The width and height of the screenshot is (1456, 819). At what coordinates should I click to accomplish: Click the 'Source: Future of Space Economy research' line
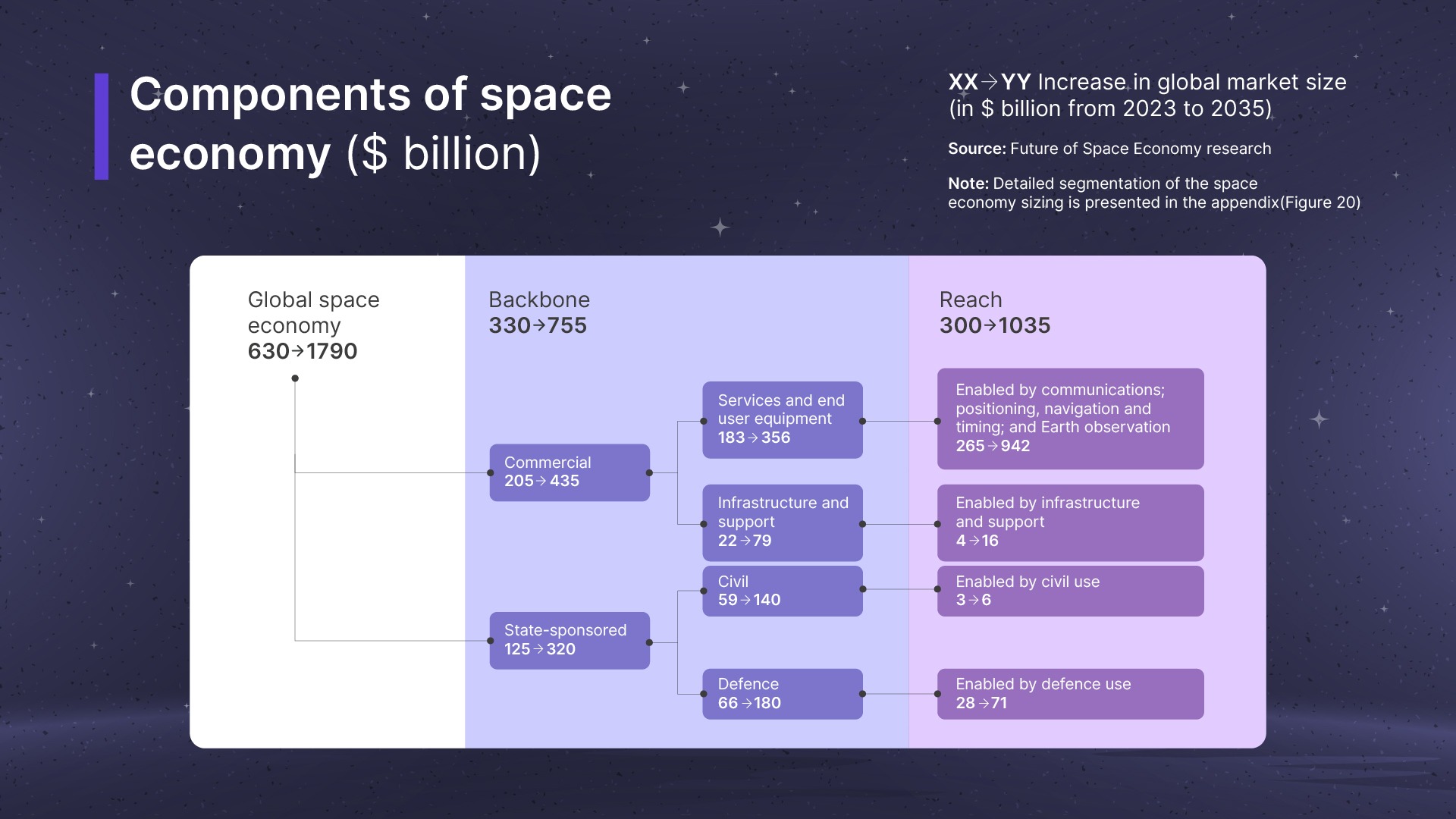1109,149
